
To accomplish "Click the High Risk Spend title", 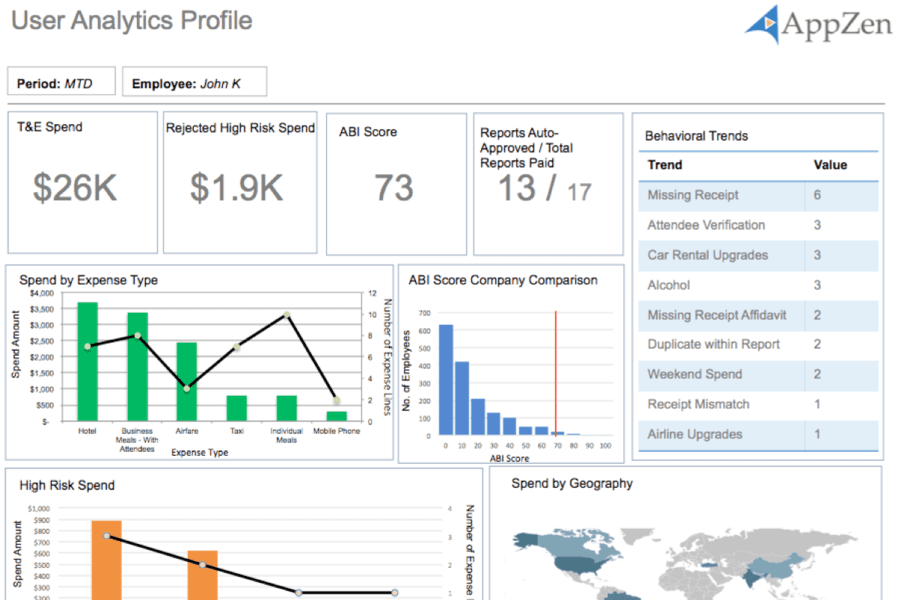I will tap(67, 486).
